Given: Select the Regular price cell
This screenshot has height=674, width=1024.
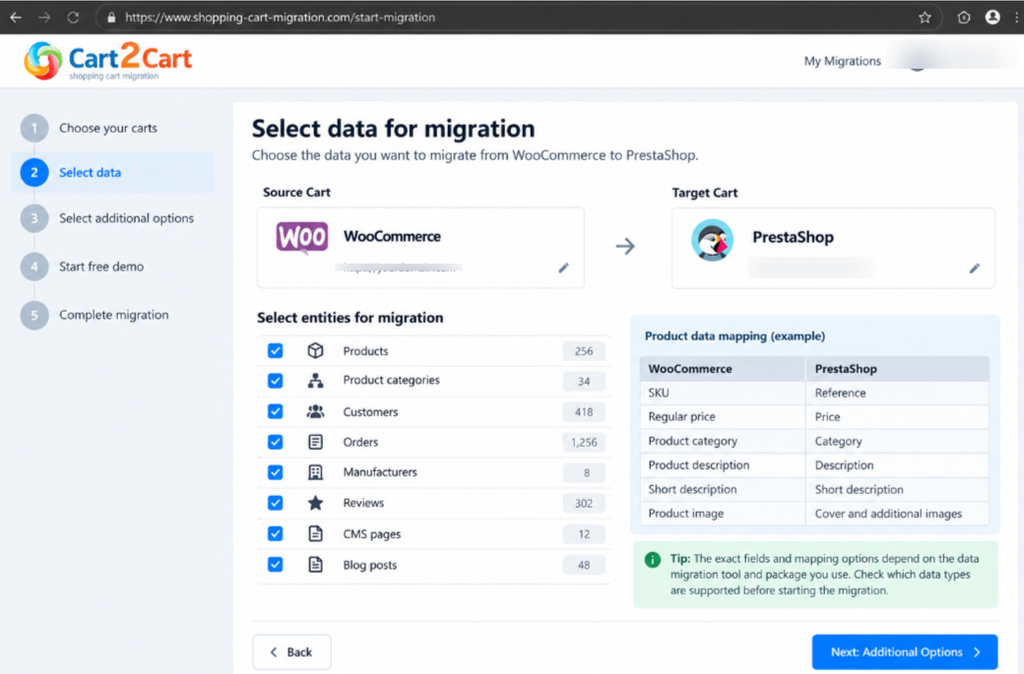Looking at the screenshot, I should coord(722,417).
